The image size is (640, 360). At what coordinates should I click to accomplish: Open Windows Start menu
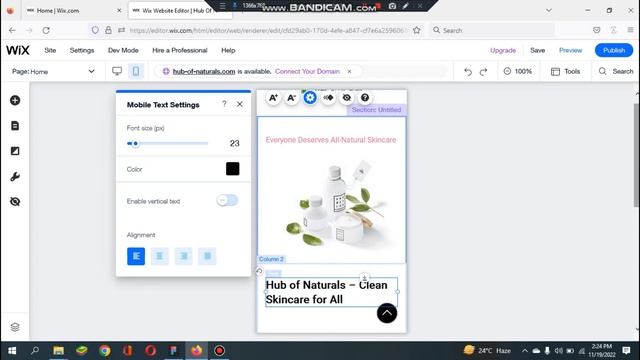click(x=12, y=351)
